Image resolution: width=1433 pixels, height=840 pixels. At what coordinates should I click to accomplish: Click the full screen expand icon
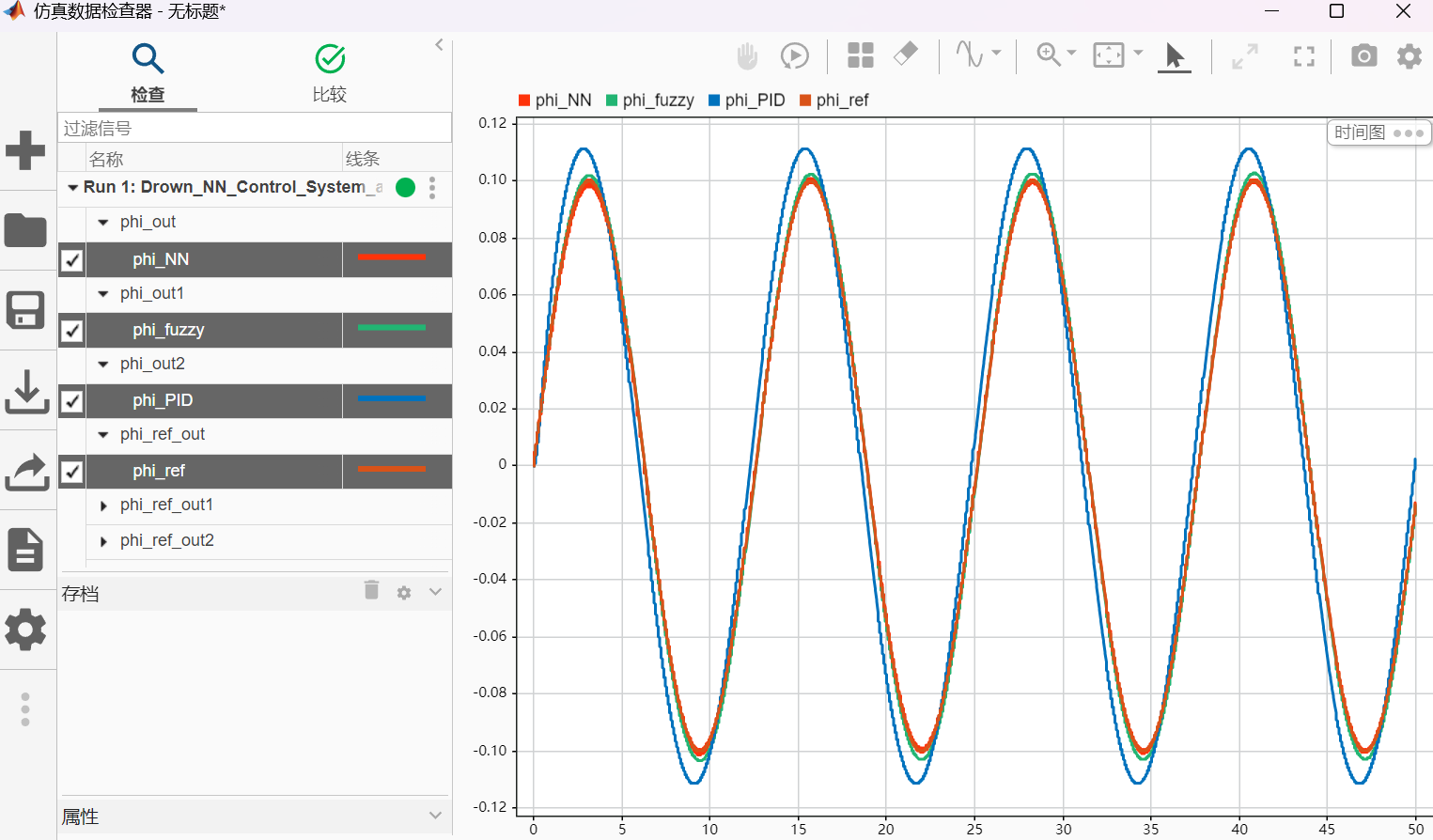[x=1303, y=56]
